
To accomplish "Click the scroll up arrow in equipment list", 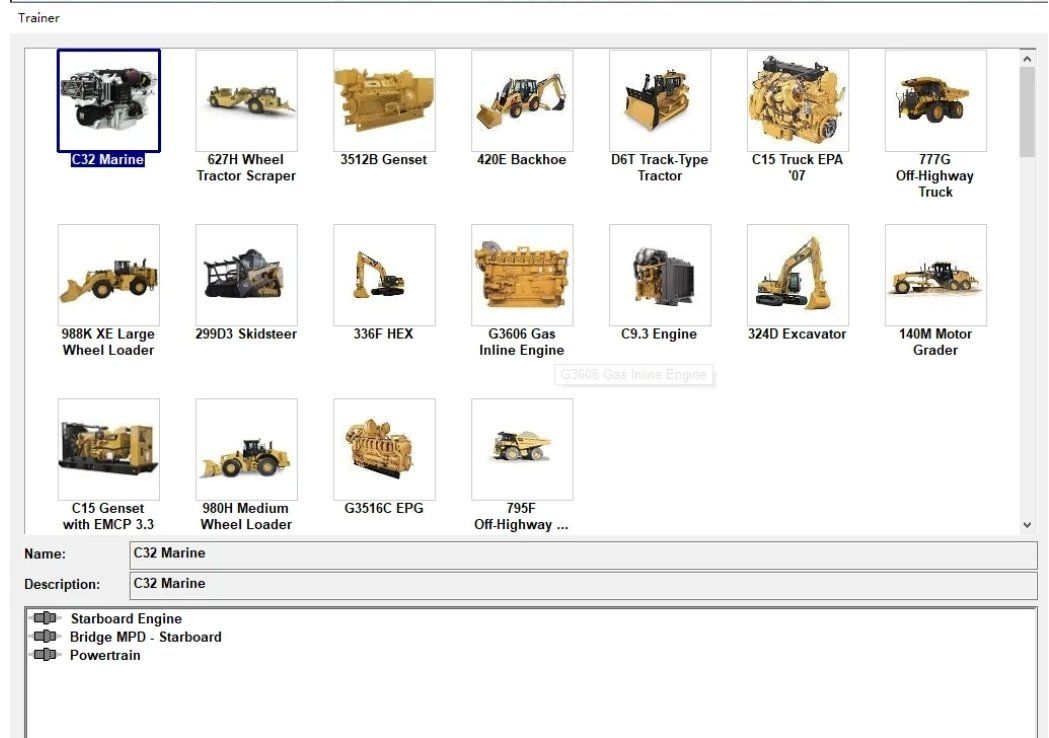I will click(x=1027, y=59).
